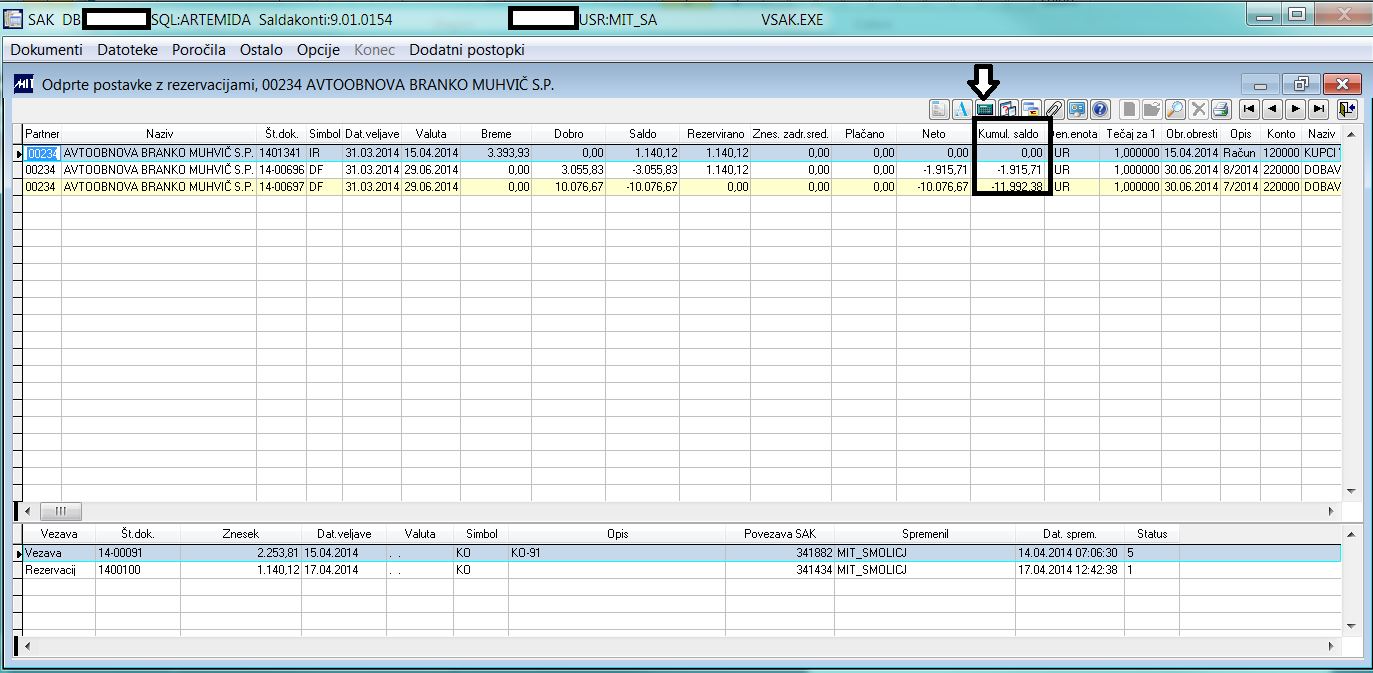
Task: Restore the inner Odprte postavke window
Action: (x=1301, y=84)
